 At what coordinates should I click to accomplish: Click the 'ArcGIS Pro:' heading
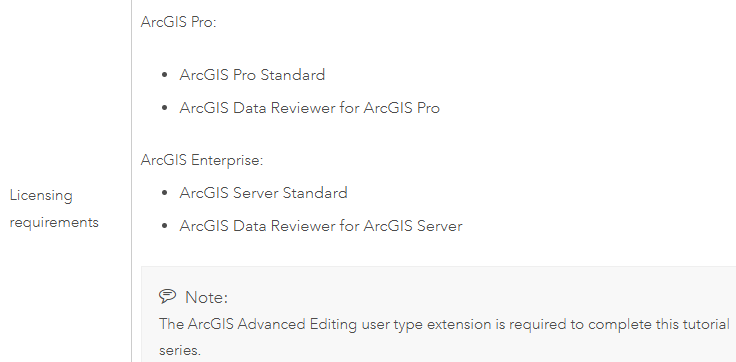click(178, 22)
